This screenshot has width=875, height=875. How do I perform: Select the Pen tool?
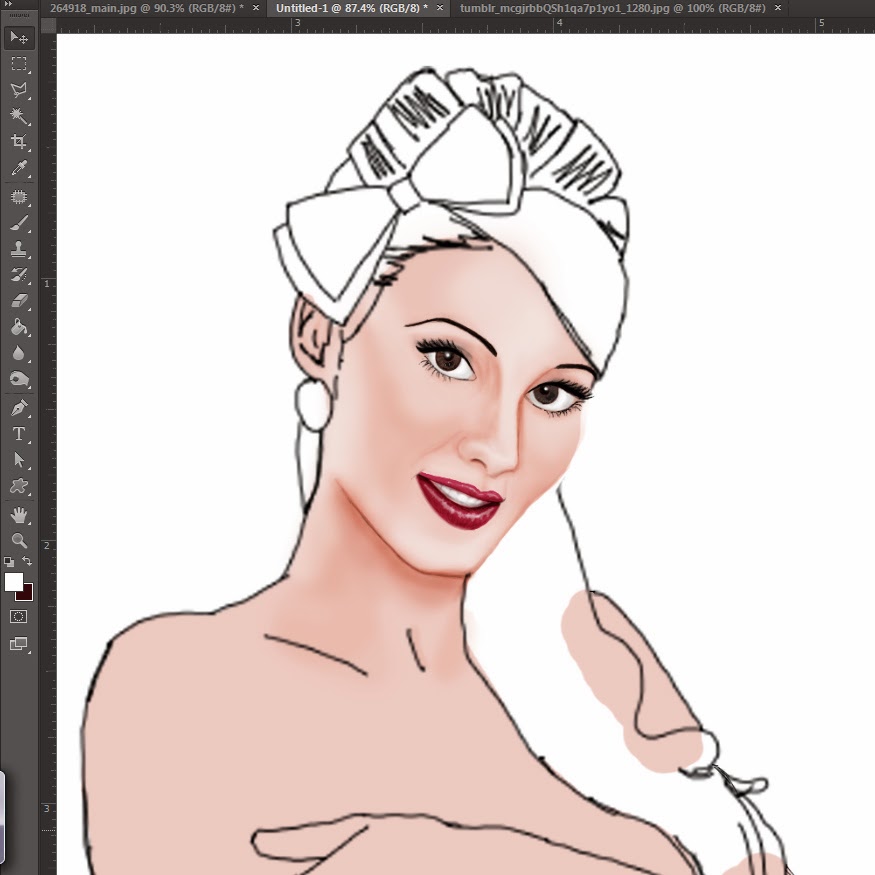click(19, 408)
